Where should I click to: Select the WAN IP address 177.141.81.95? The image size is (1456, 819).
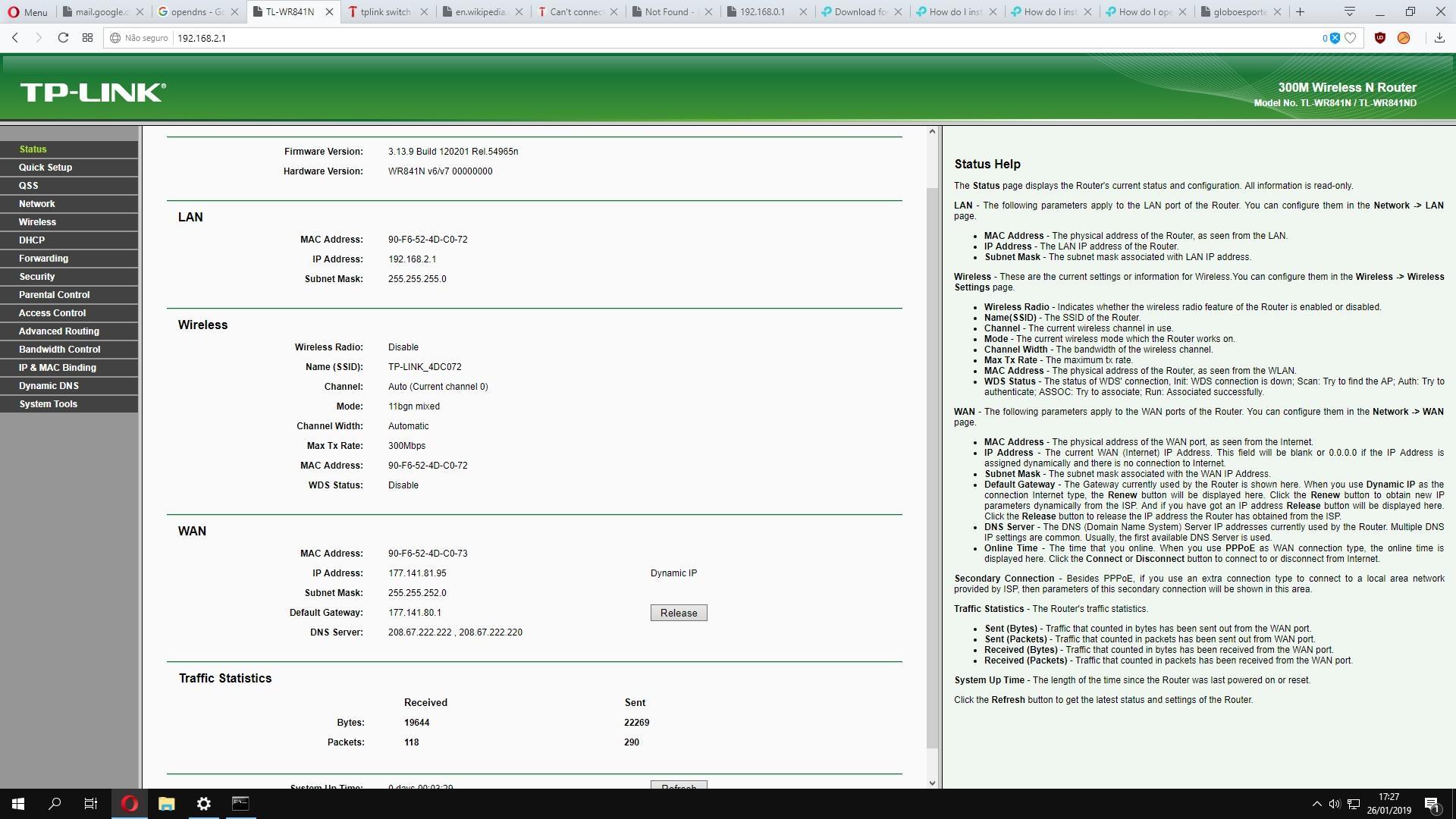click(417, 573)
